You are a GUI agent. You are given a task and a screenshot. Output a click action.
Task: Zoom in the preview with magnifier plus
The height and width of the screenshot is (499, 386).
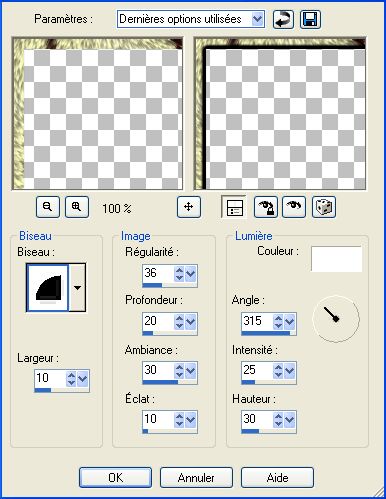[x=77, y=207]
